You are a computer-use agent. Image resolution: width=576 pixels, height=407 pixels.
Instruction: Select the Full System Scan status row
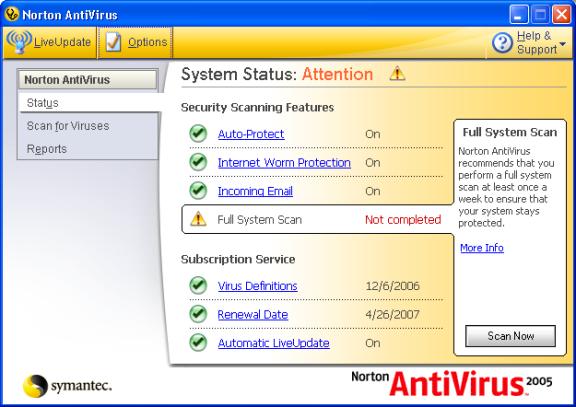click(318, 219)
